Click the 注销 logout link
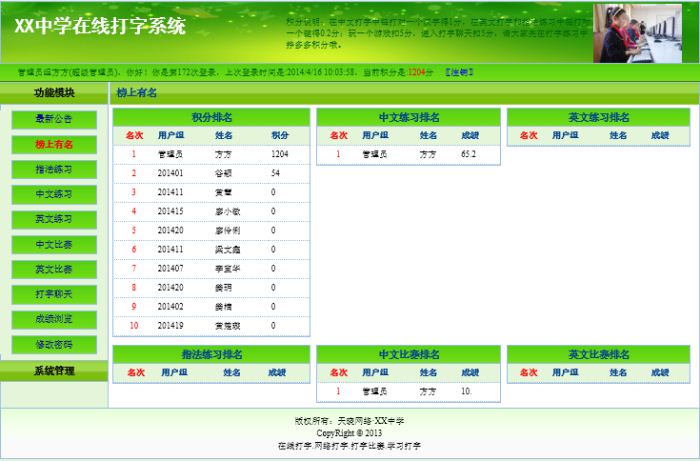The width and height of the screenshot is (700, 461). (x=459, y=72)
